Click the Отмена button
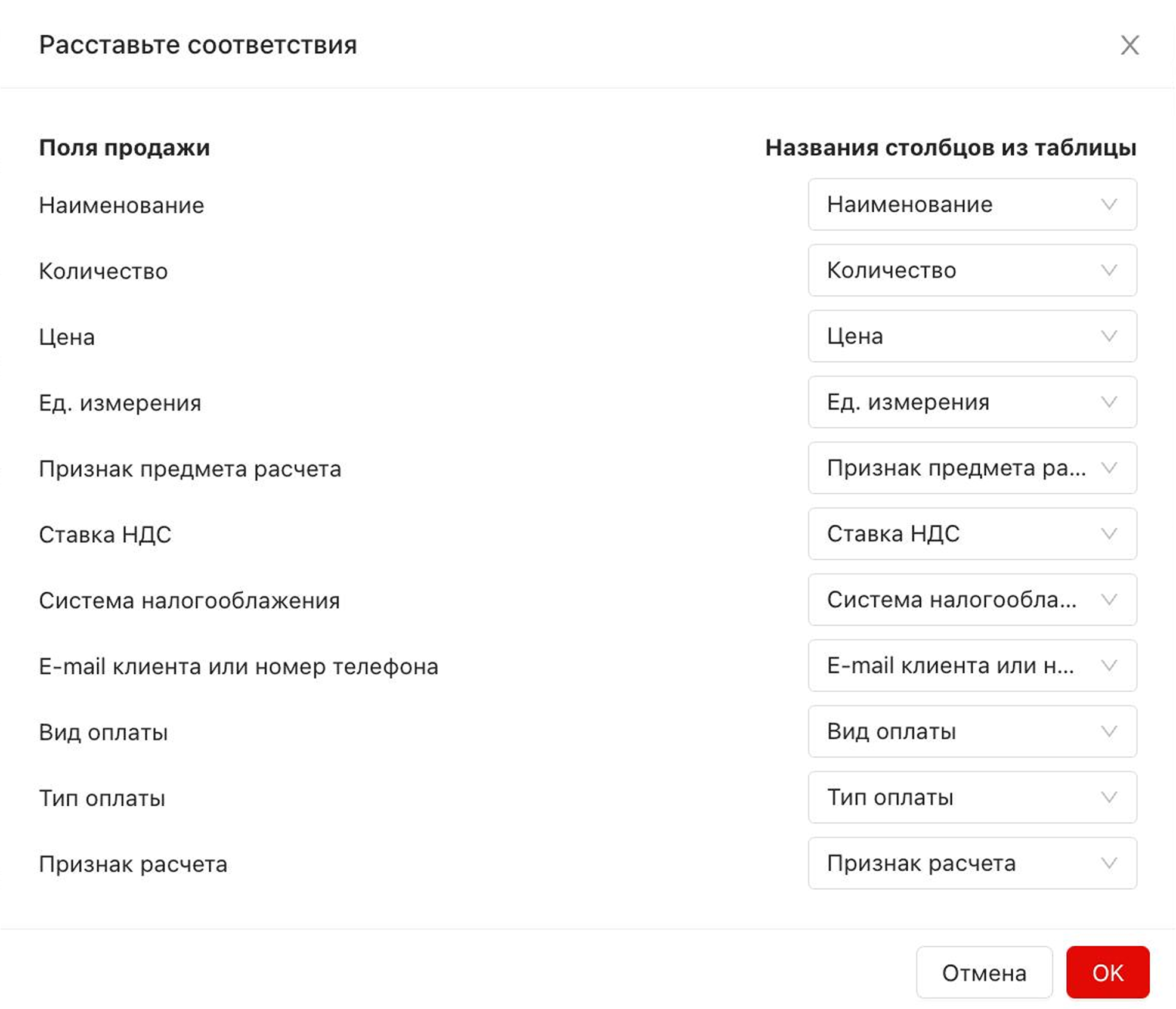 click(984, 973)
